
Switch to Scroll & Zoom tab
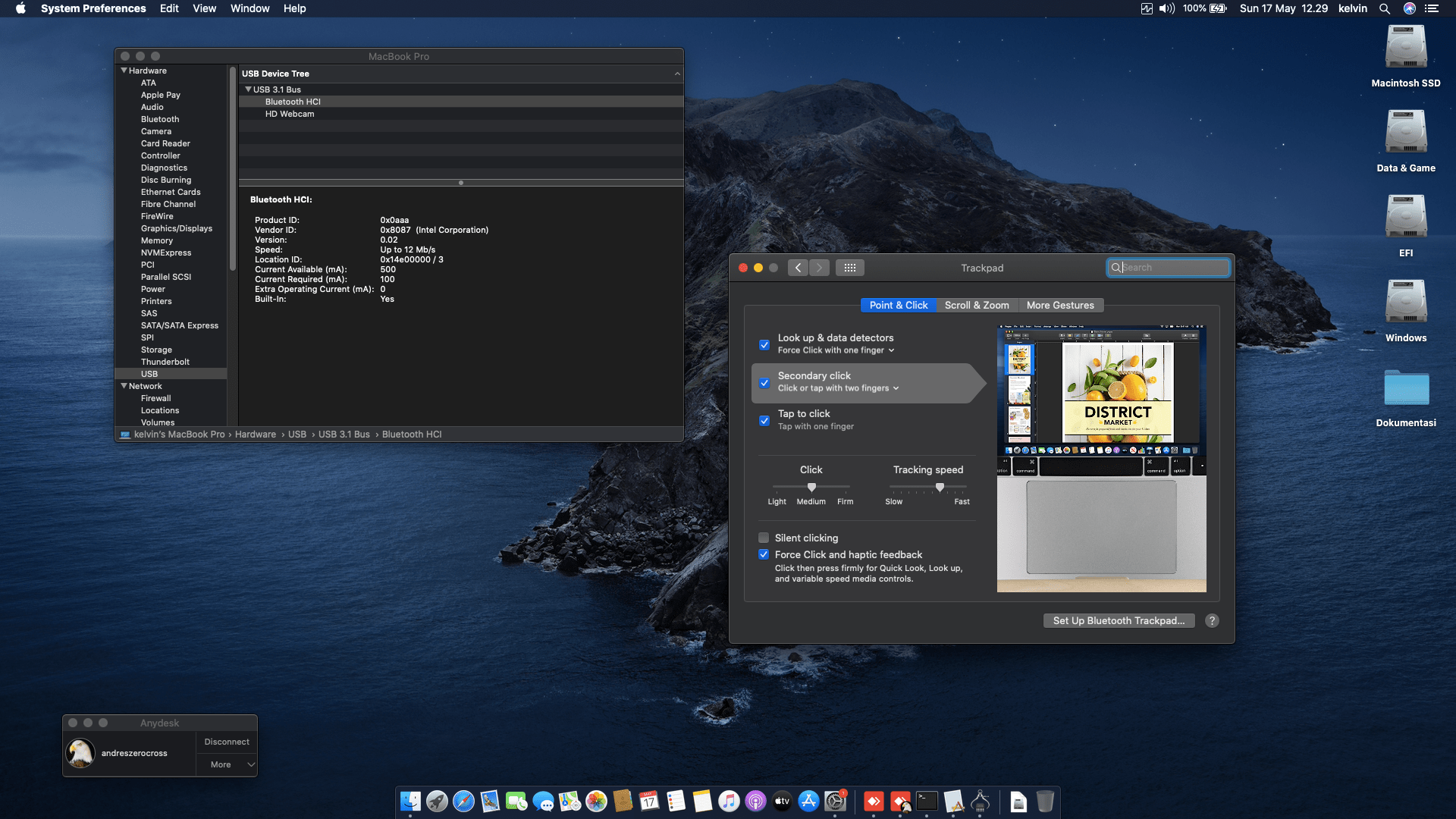click(x=977, y=305)
